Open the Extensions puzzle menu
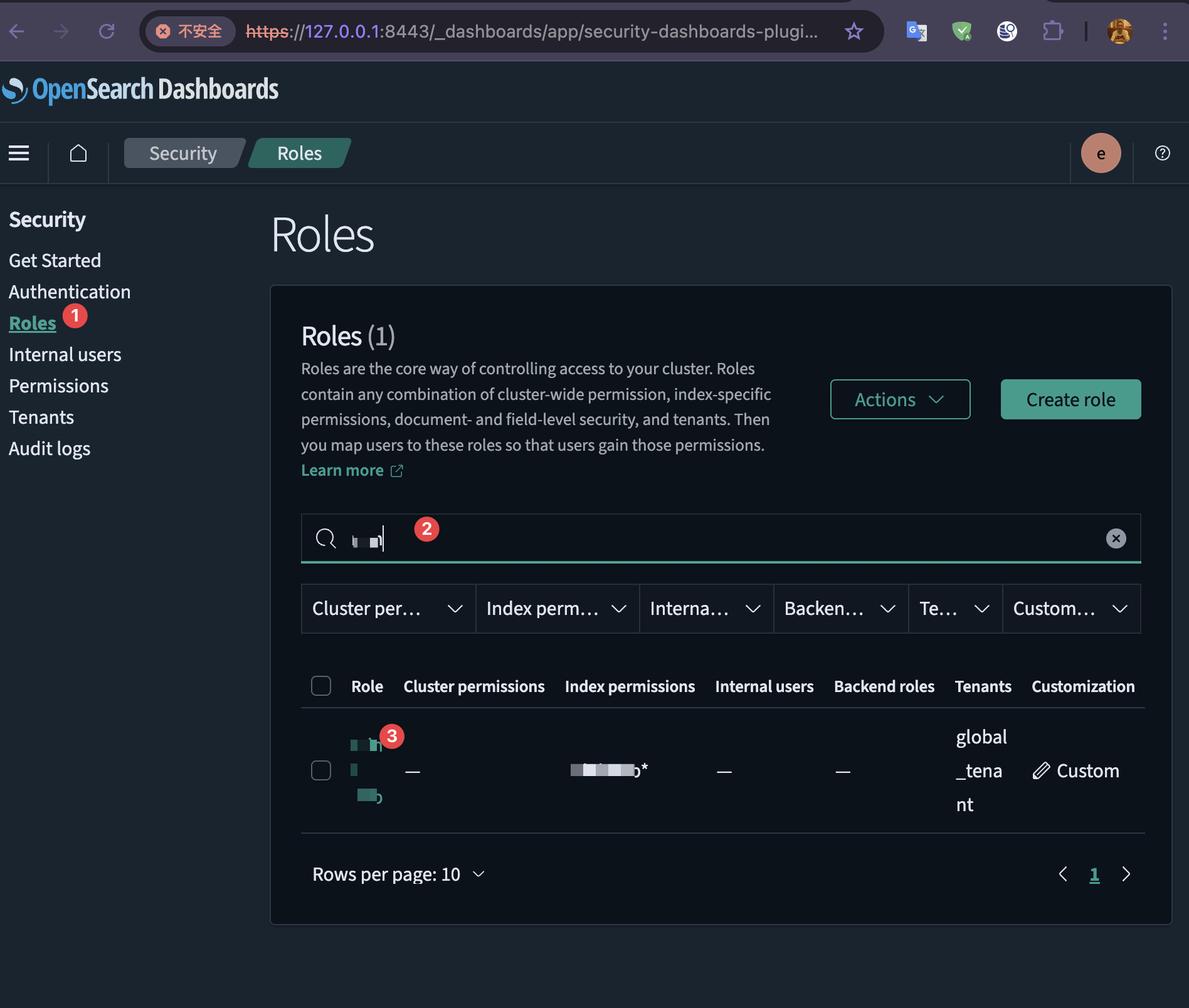The width and height of the screenshot is (1189, 1008). tap(1053, 31)
